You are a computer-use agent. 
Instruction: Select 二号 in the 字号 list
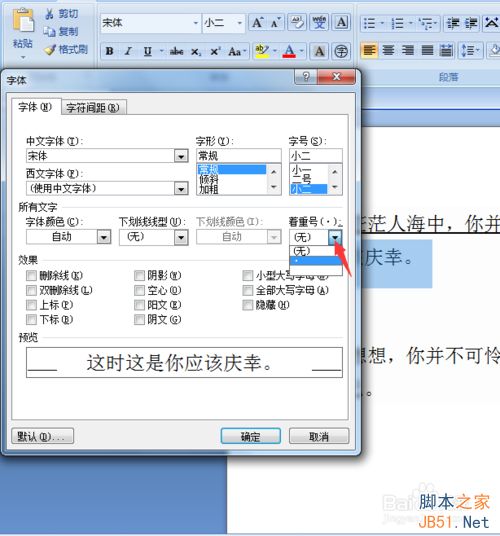tap(309, 179)
